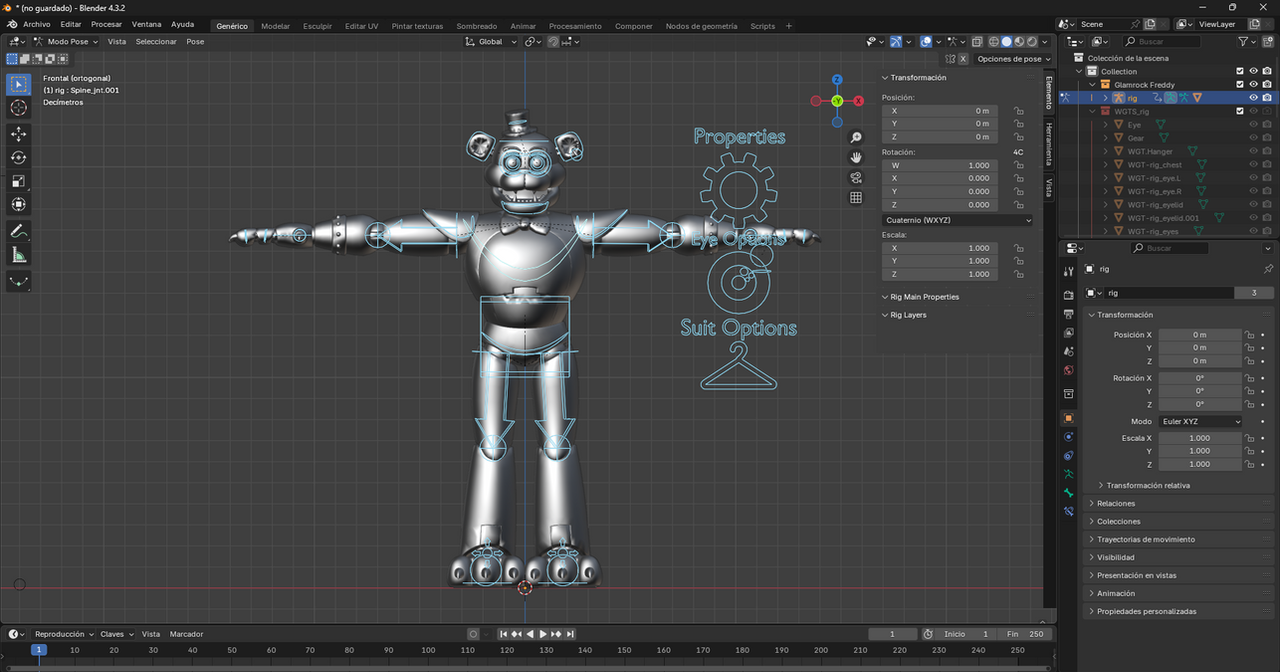This screenshot has width=1280, height=672.
Task: Open the Bone Constraints properties tab
Action: (x=1068, y=512)
